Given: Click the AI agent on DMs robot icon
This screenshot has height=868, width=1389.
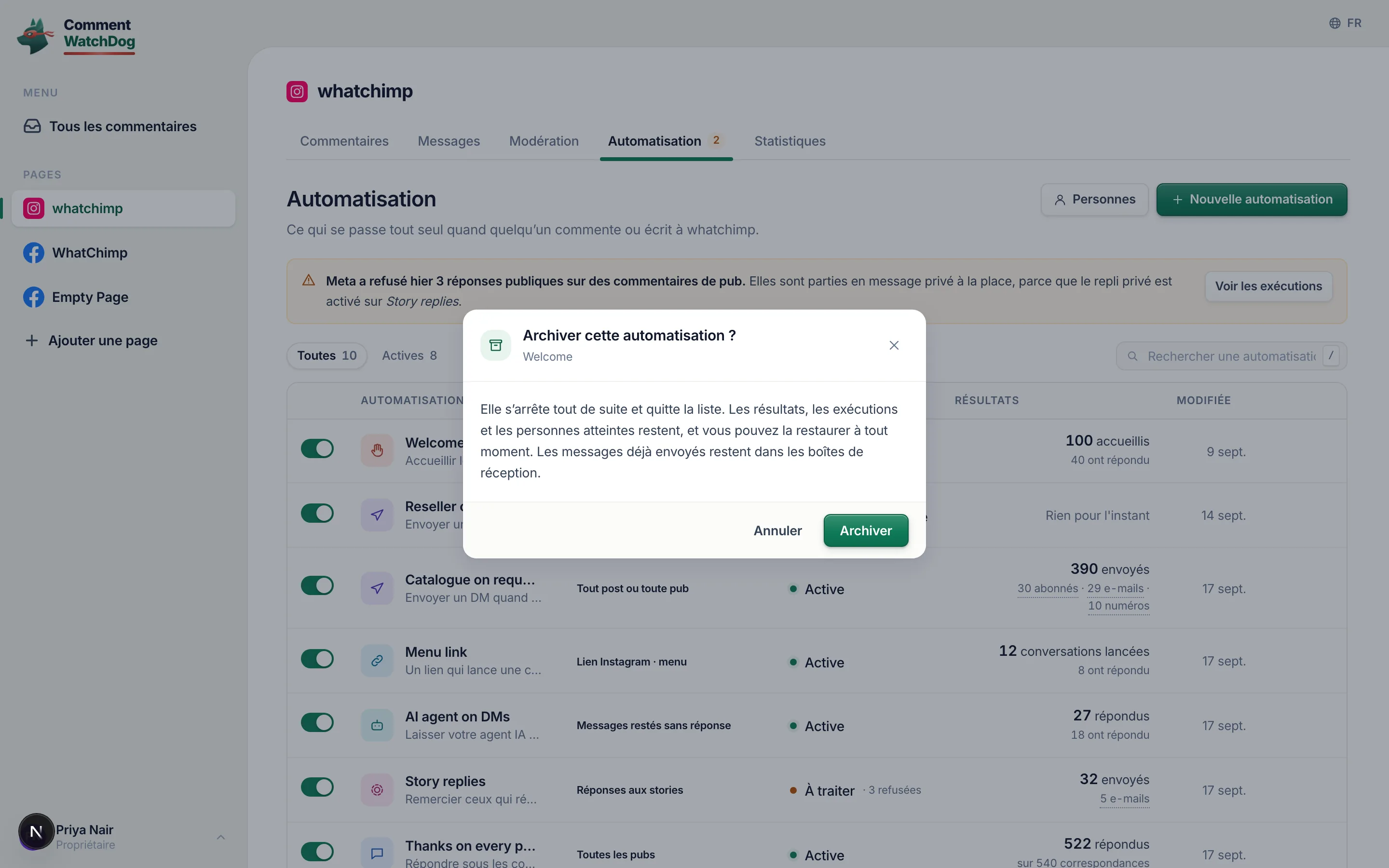Looking at the screenshot, I should (x=377, y=725).
